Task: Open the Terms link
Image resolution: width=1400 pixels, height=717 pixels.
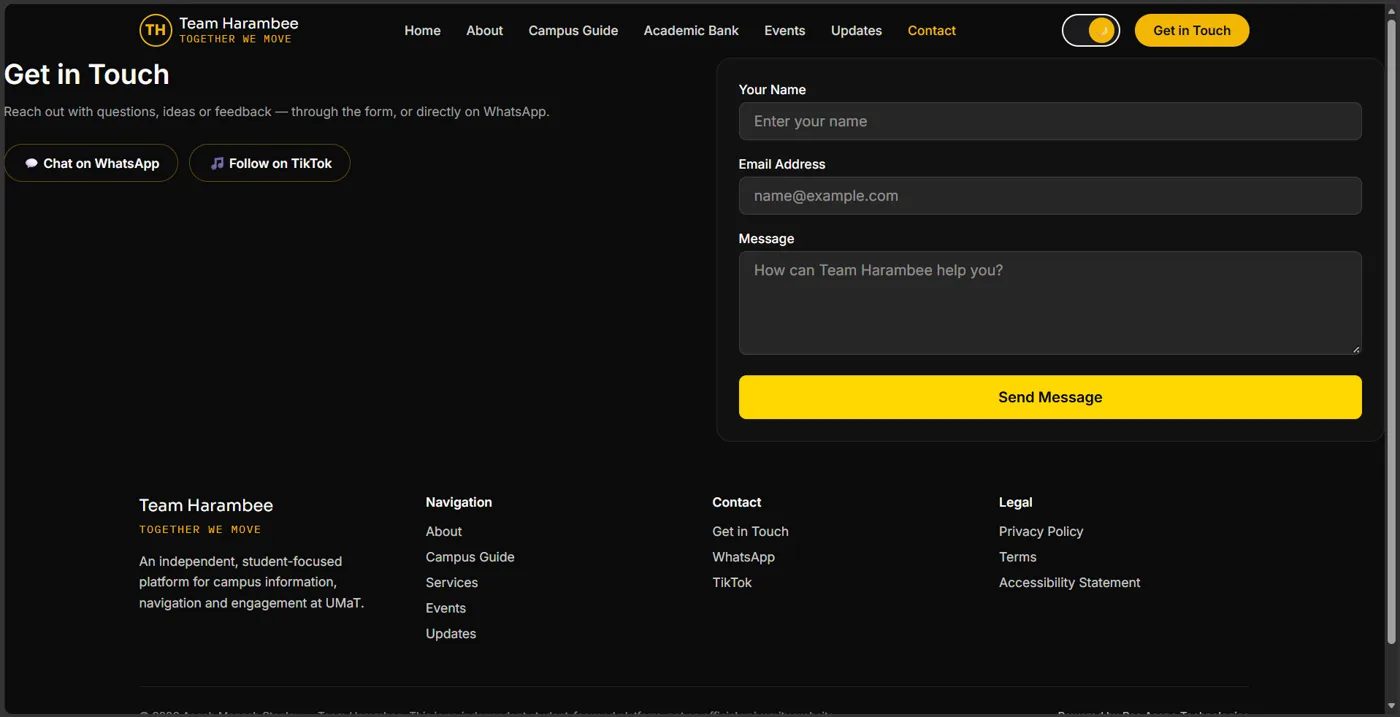Action: point(1017,557)
